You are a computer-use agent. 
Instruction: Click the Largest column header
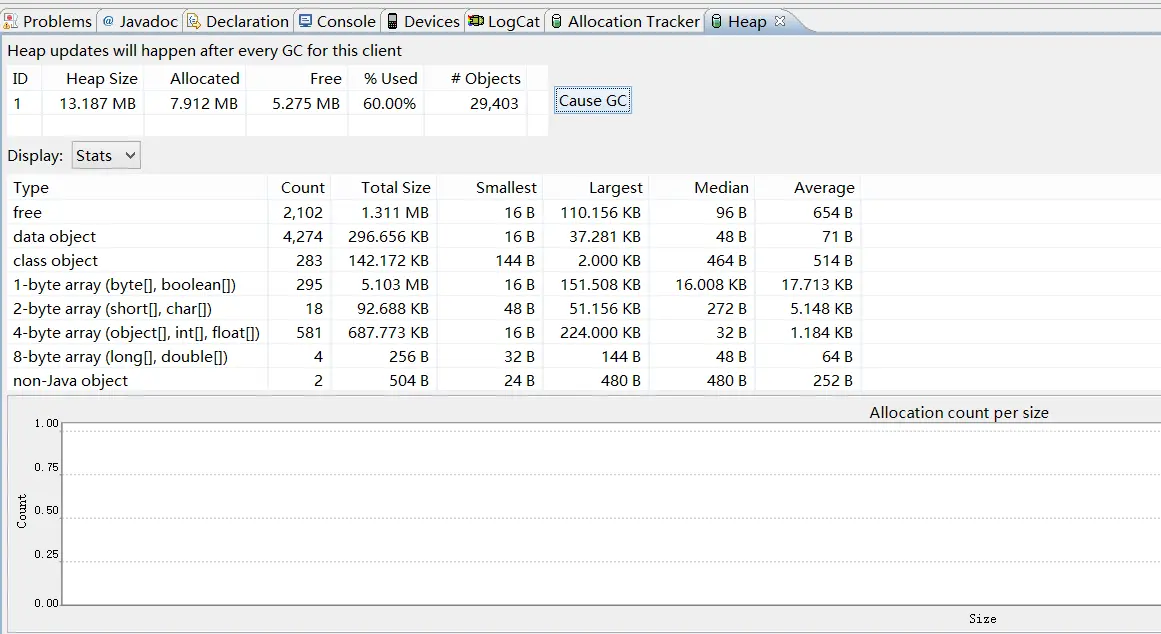point(595,188)
